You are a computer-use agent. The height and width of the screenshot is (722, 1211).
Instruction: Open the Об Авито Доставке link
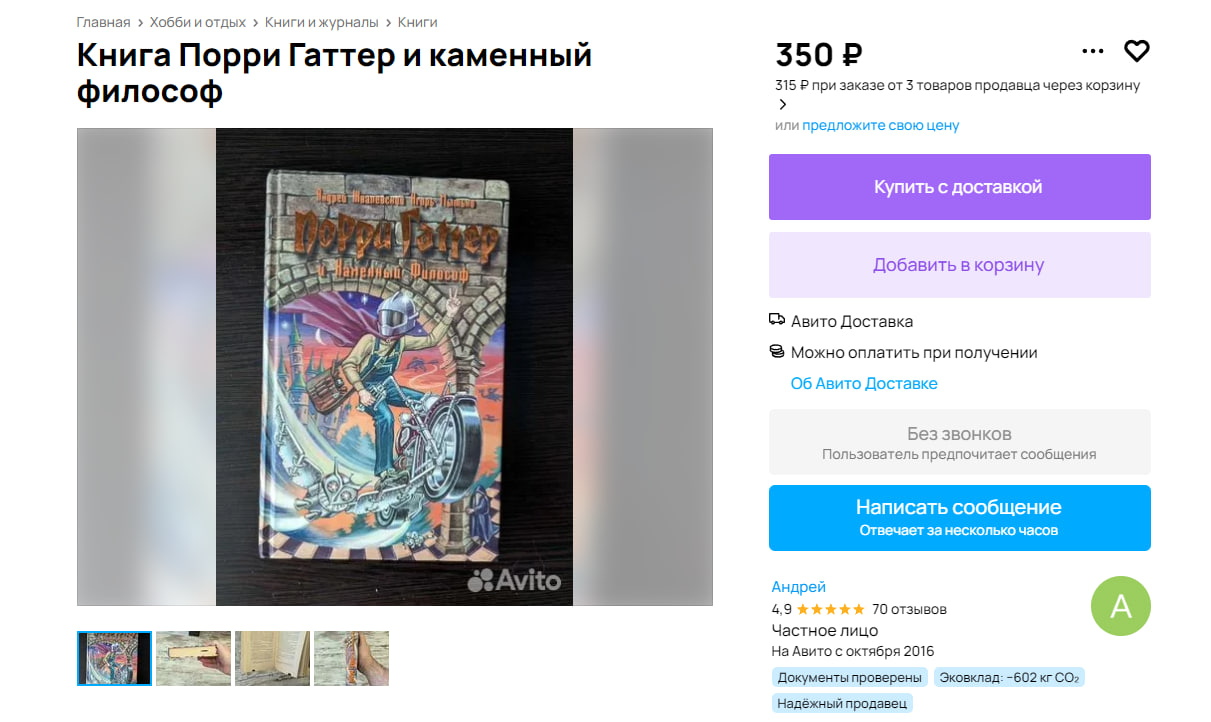coord(864,383)
